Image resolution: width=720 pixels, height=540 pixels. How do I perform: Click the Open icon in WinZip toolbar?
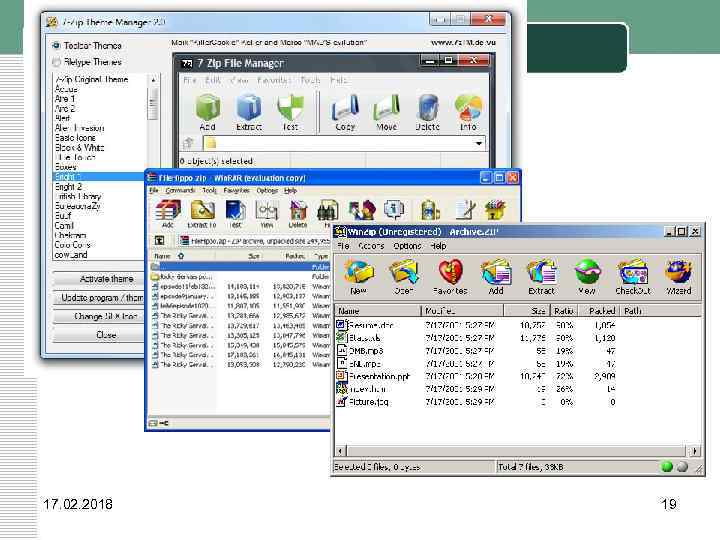pyautogui.click(x=403, y=272)
